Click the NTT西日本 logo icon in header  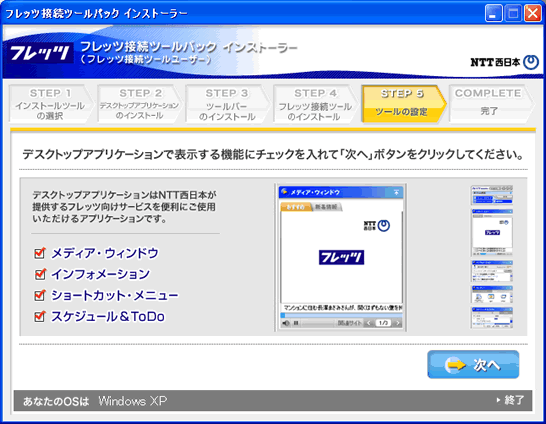coord(531,62)
